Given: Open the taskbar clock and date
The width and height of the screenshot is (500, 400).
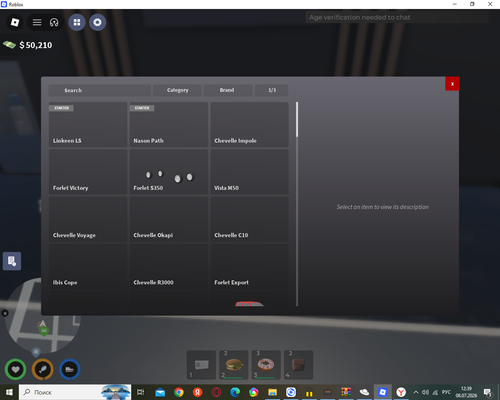Looking at the screenshot, I should pyautogui.click(x=466, y=392).
